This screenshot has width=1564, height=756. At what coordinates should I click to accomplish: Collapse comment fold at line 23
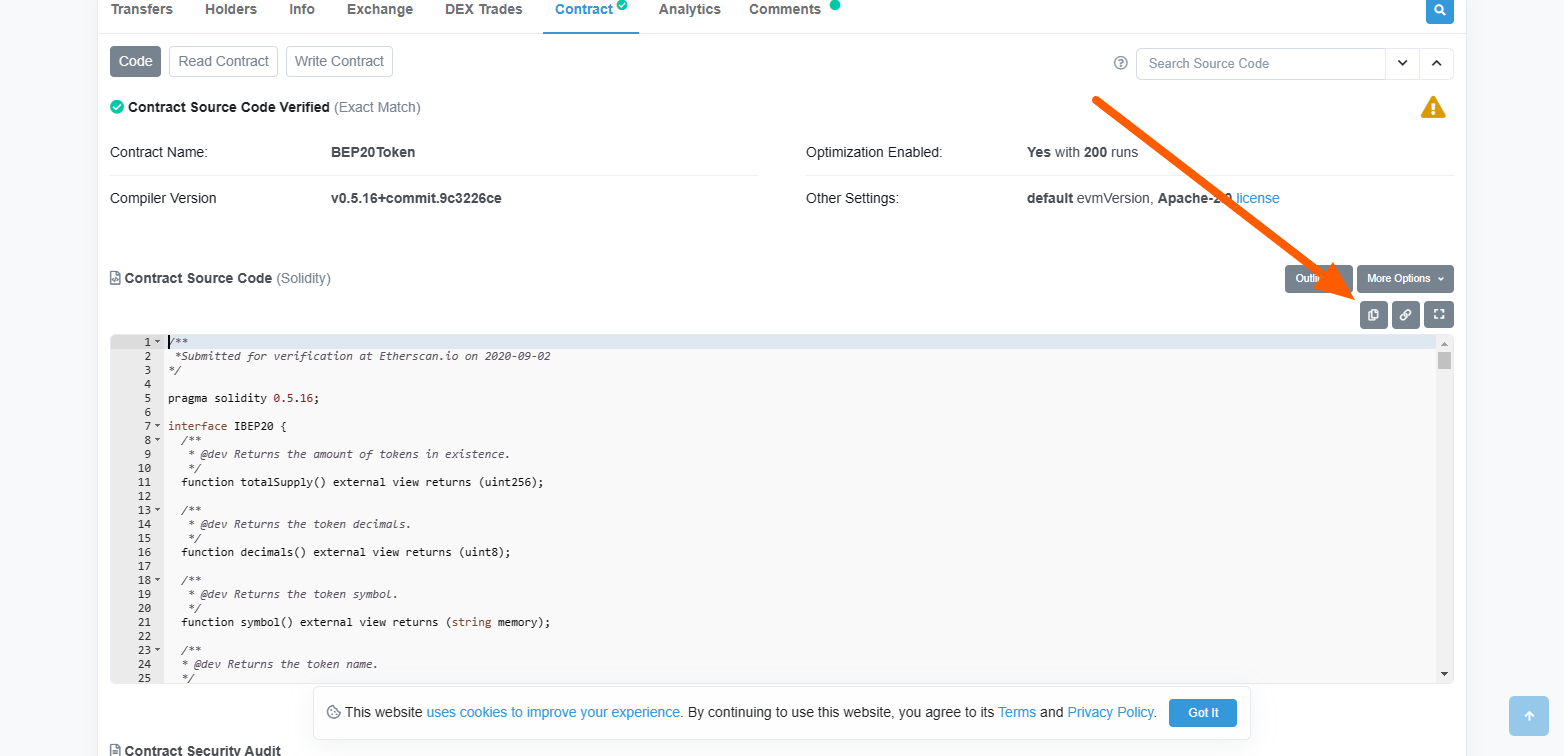pos(158,650)
